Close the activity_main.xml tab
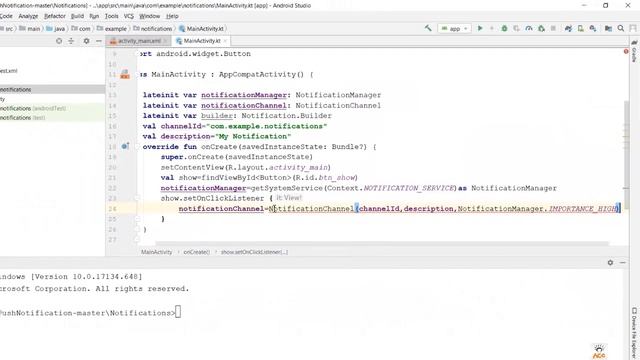This screenshot has height=360, width=640. (165, 41)
